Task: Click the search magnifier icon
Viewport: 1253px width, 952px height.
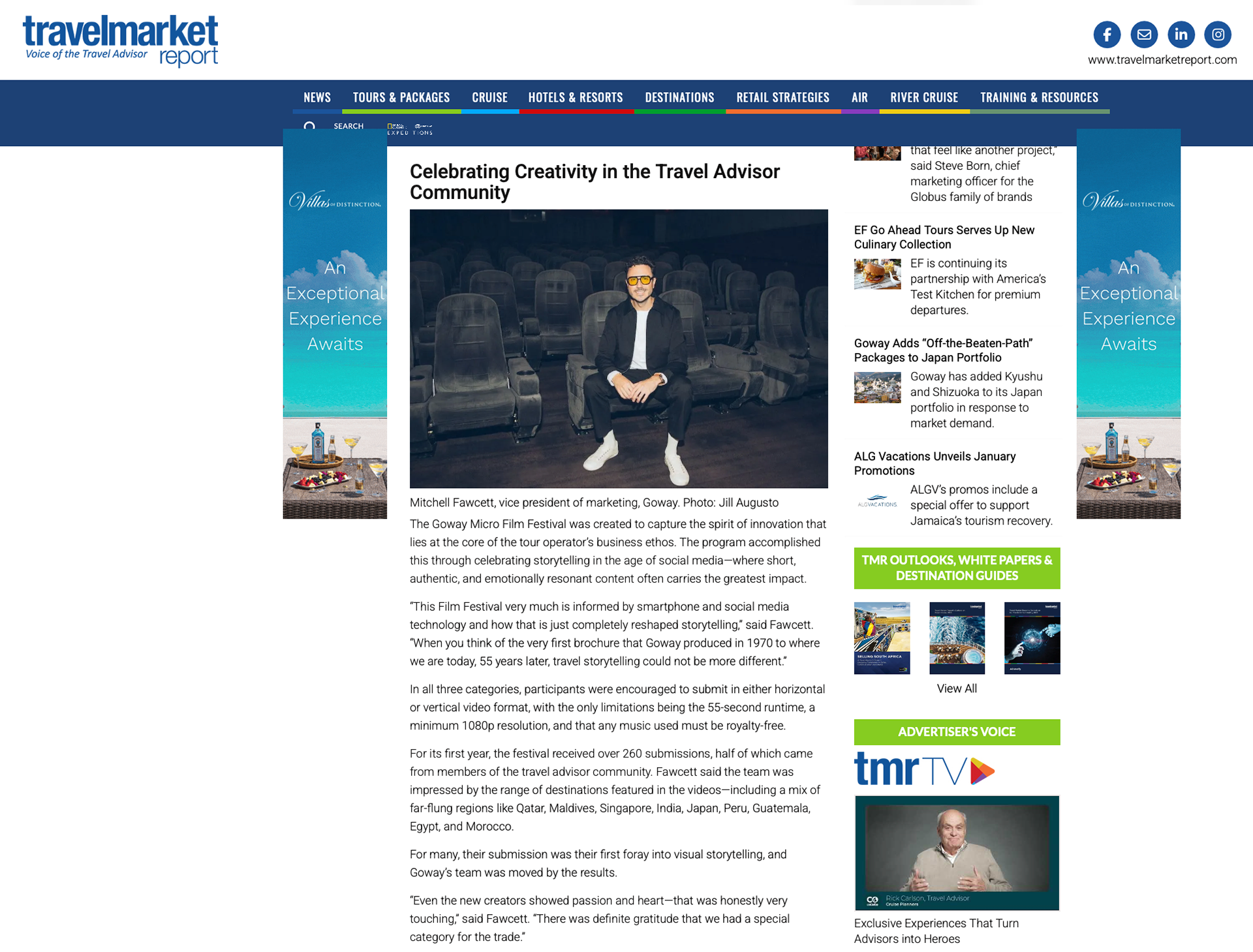Action: [309, 125]
